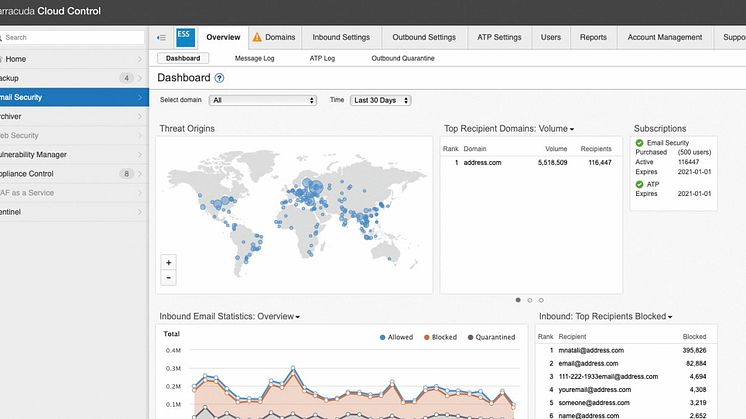Zoom in on the threat map

pos(168,263)
